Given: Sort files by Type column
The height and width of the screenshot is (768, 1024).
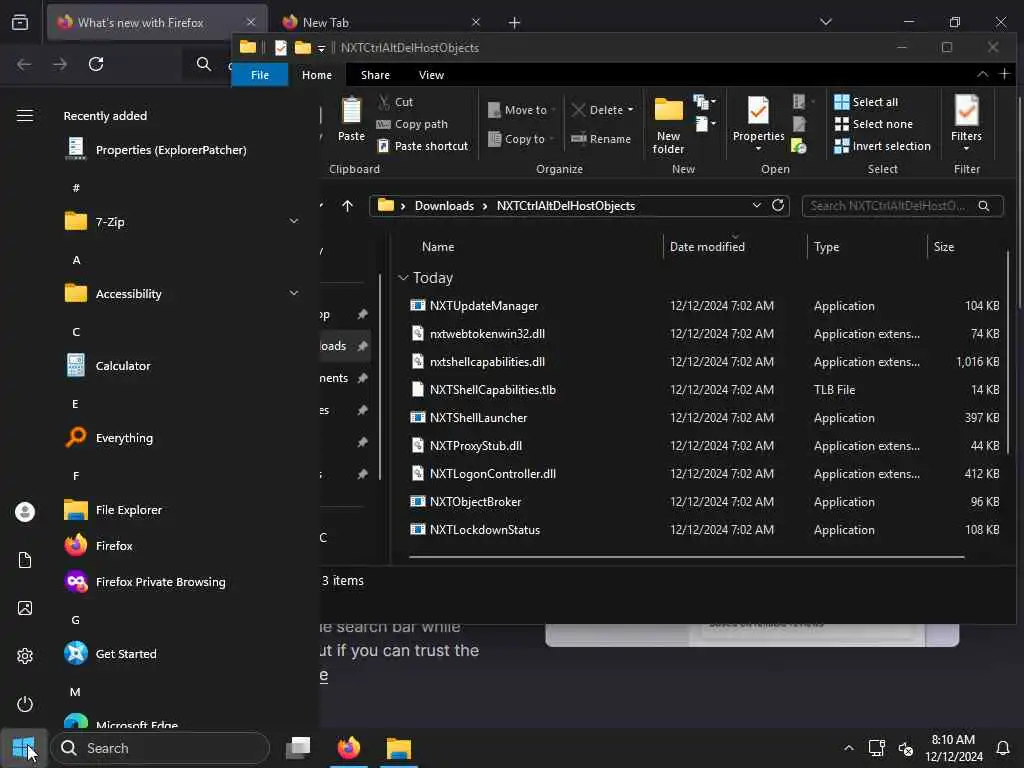Looking at the screenshot, I should (x=826, y=247).
